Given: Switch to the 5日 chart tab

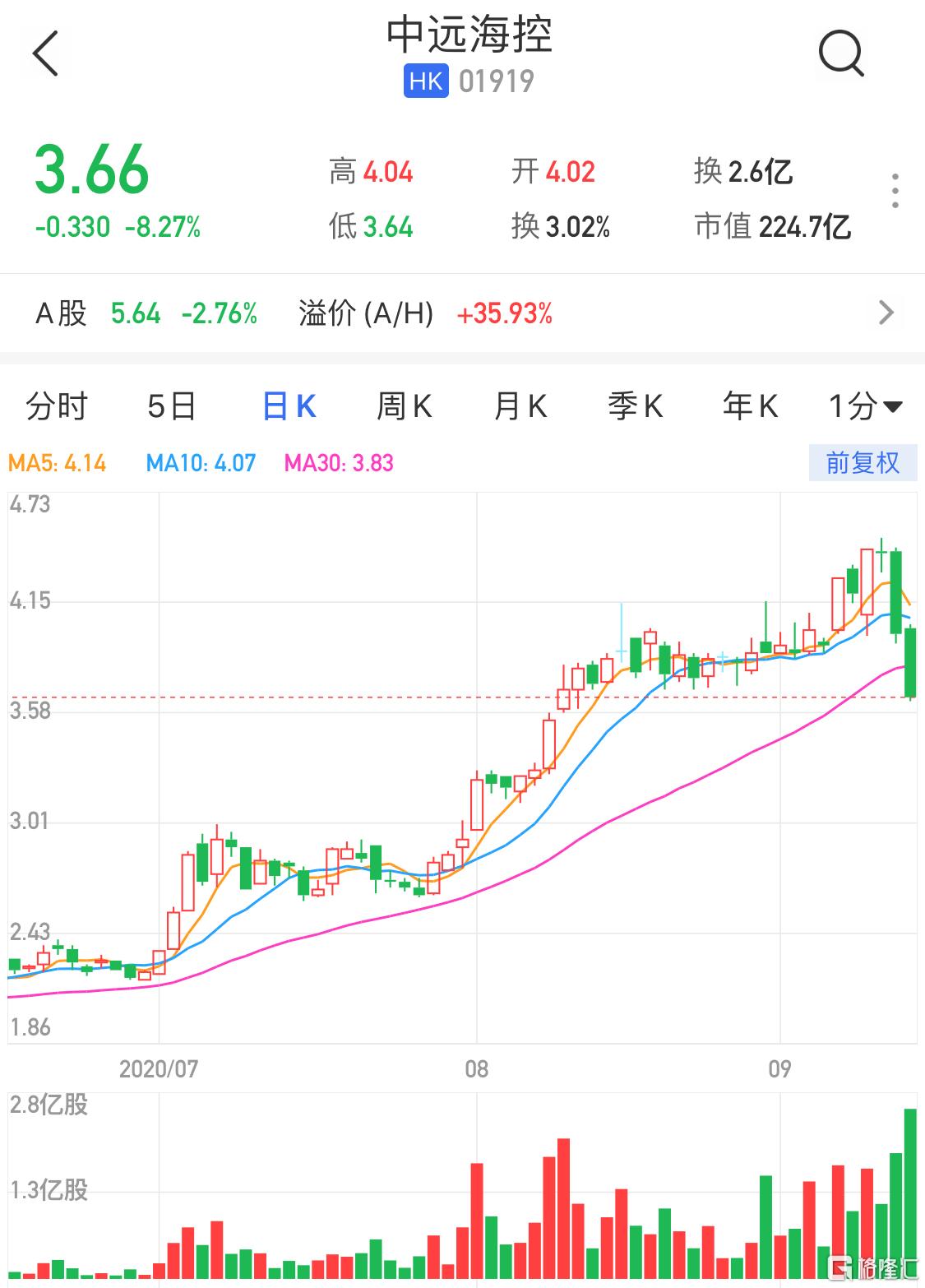Looking at the screenshot, I should click(172, 406).
